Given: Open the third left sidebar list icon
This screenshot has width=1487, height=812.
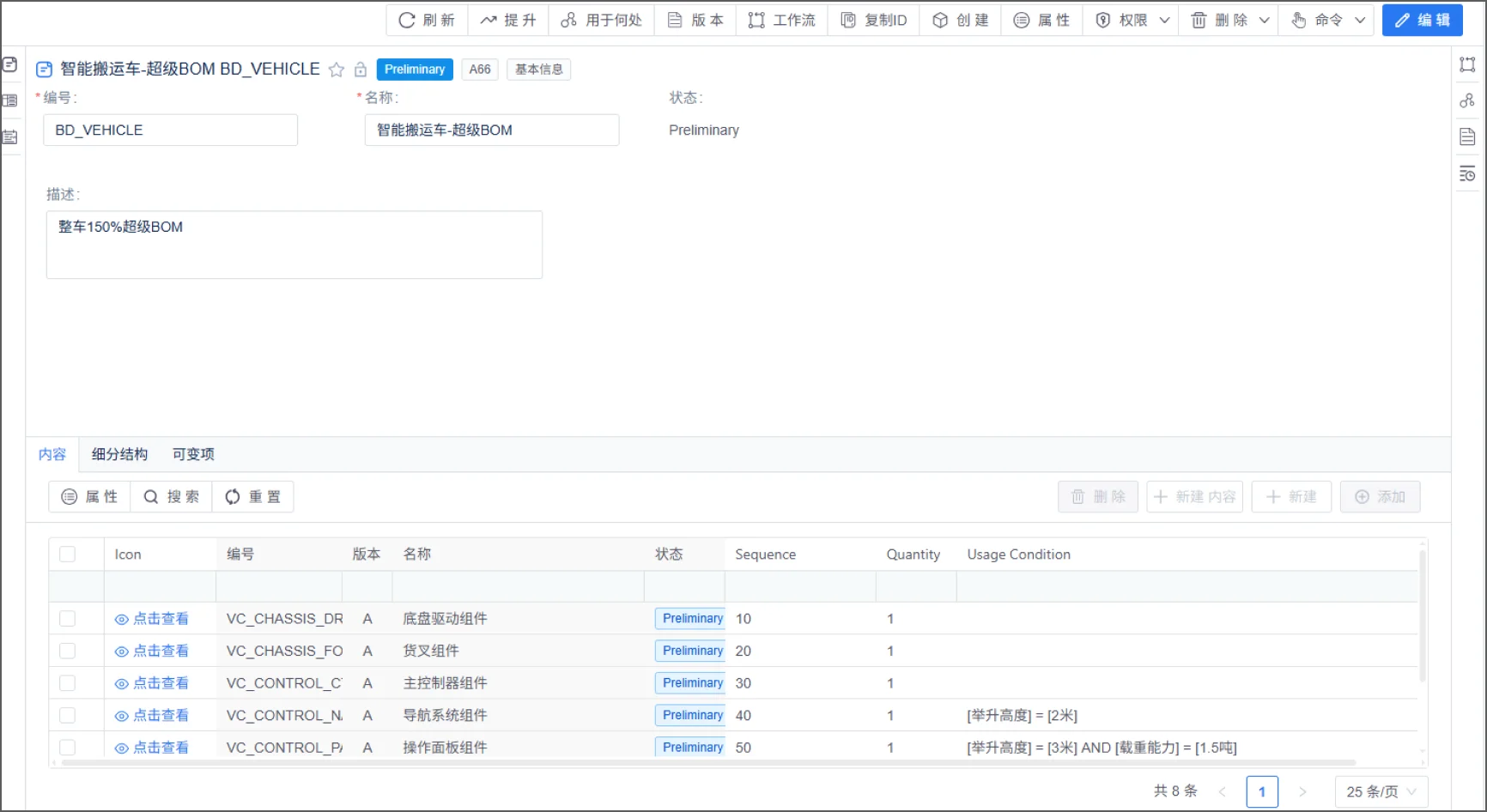Looking at the screenshot, I should click(10, 136).
